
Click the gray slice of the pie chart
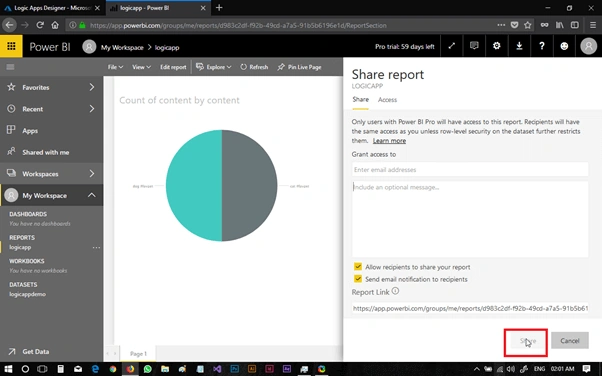[x=250, y=186]
